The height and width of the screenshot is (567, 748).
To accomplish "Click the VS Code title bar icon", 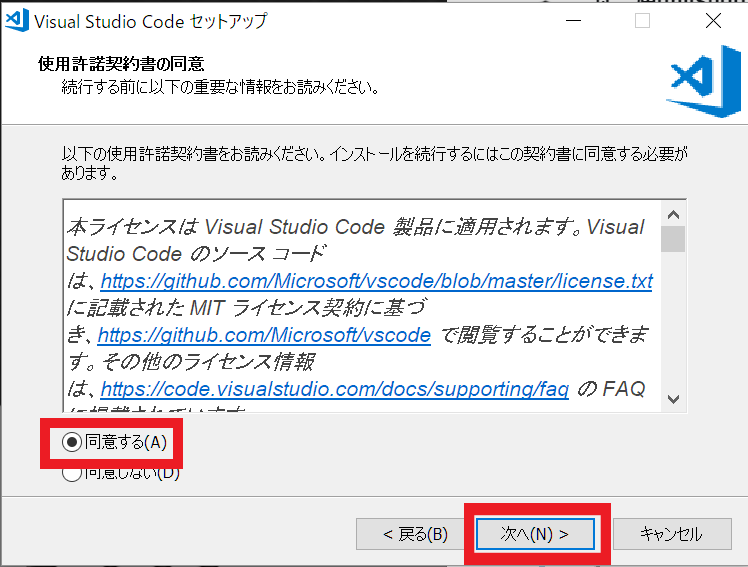I will (17, 21).
